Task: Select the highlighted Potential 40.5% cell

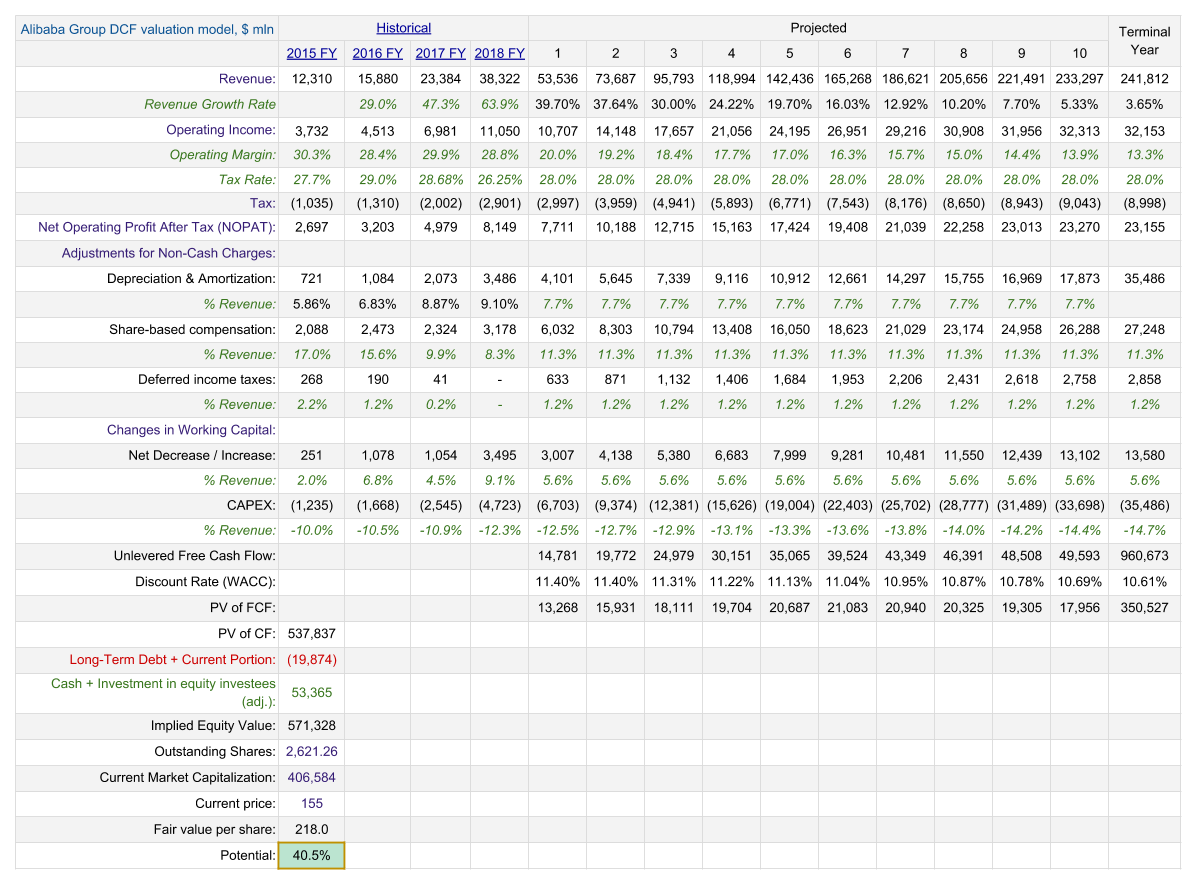Action: tap(311, 855)
